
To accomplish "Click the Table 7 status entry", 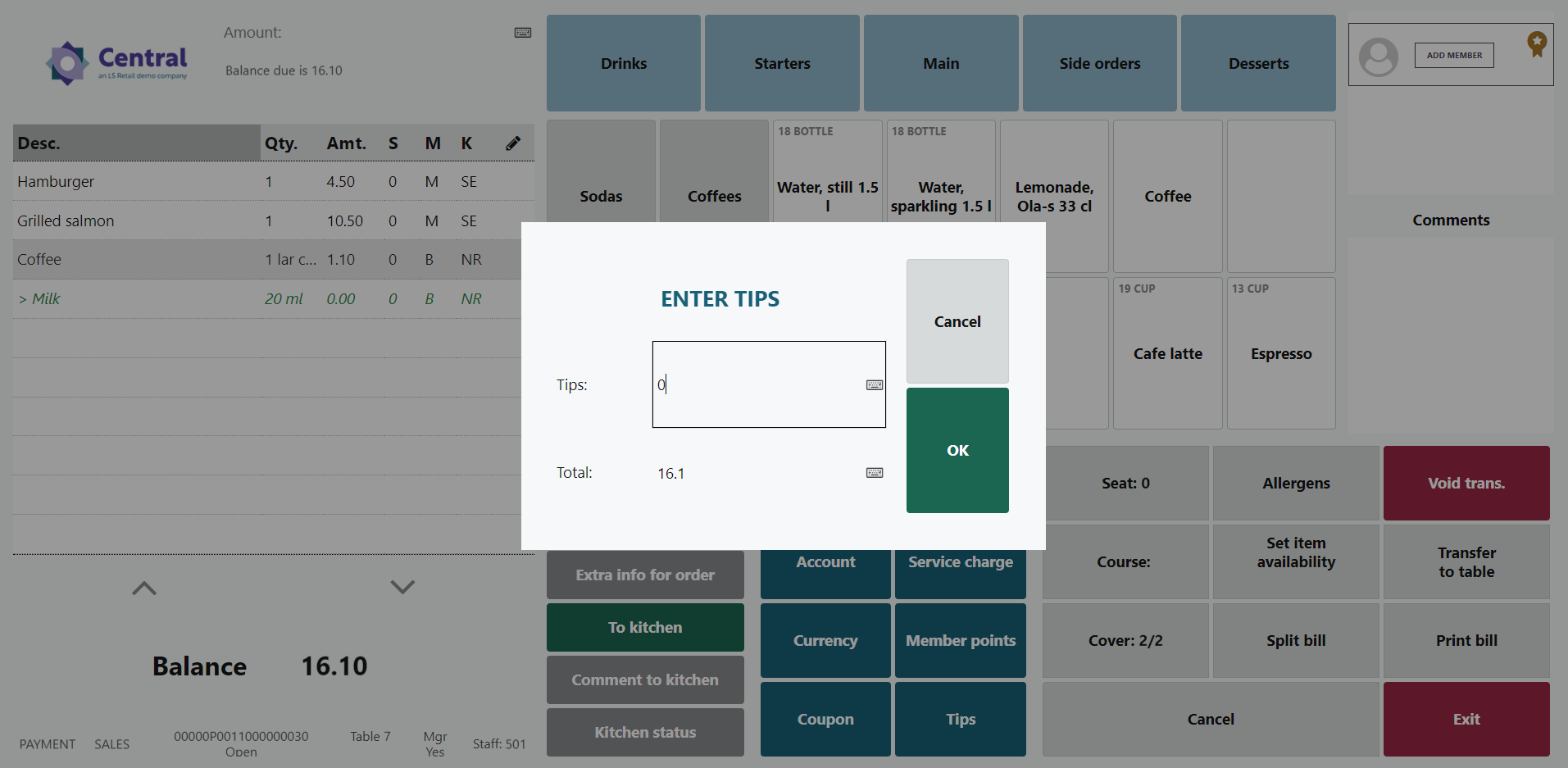I will (370, 737).
